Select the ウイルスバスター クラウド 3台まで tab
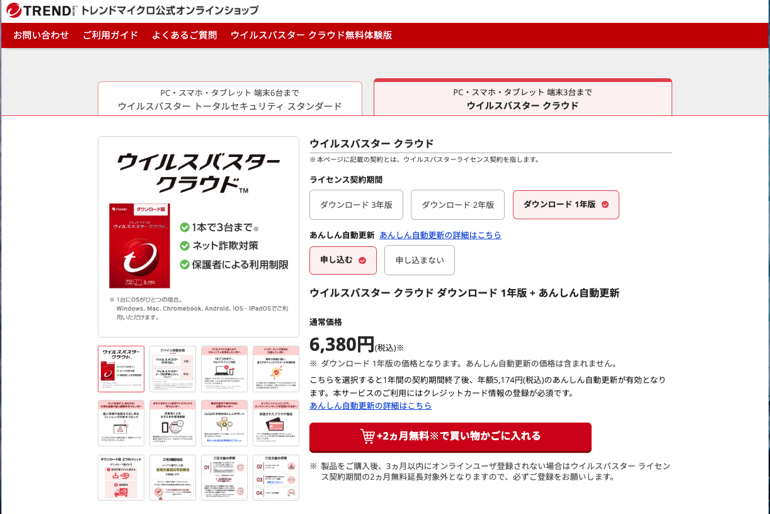The image size is (770, 514). pyautogui.click(x=522, y=98)
